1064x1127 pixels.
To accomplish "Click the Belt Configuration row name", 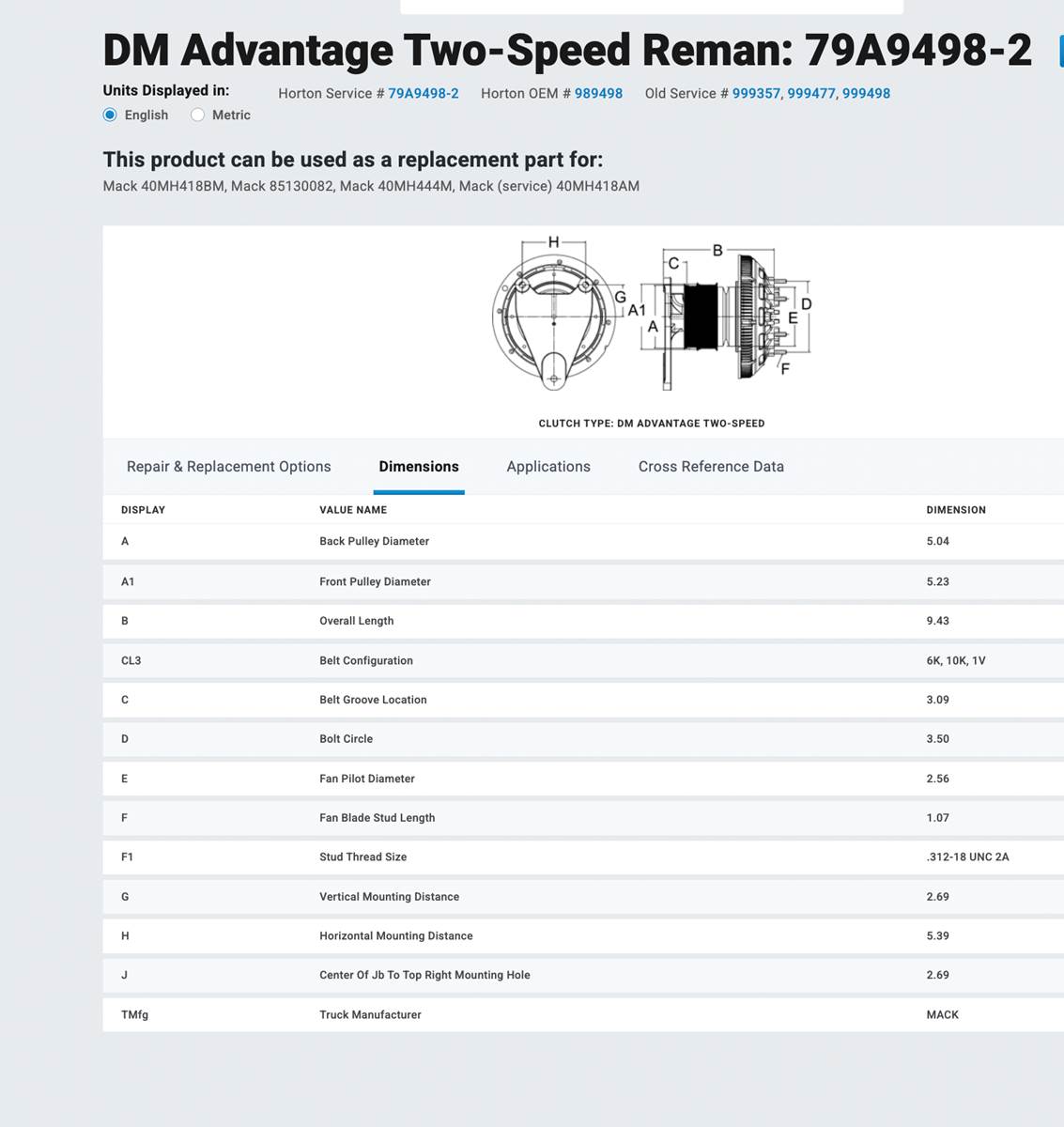I will pyautogui.click(x=366, y=660).
